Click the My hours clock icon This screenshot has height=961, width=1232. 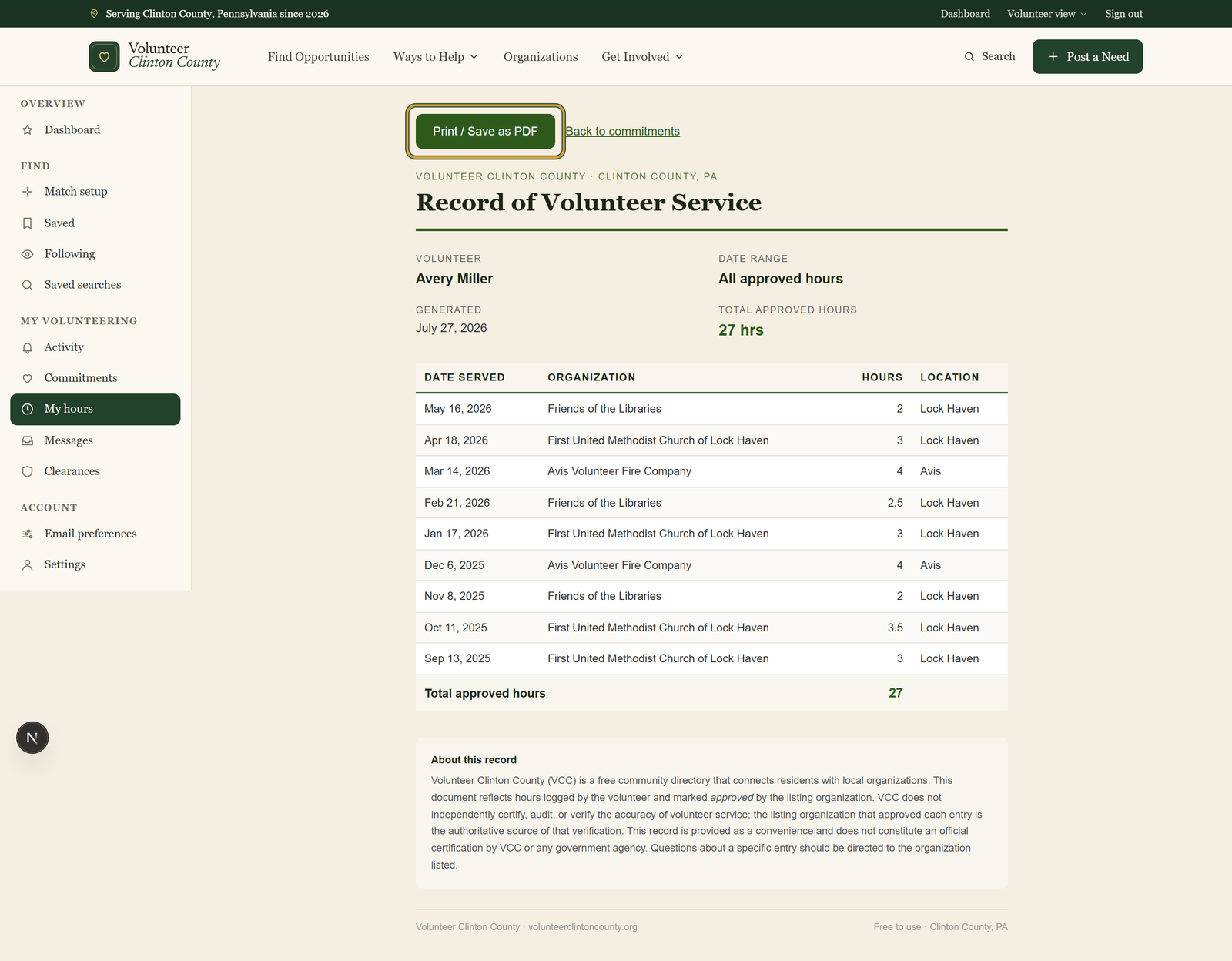[x=28, y=410]
